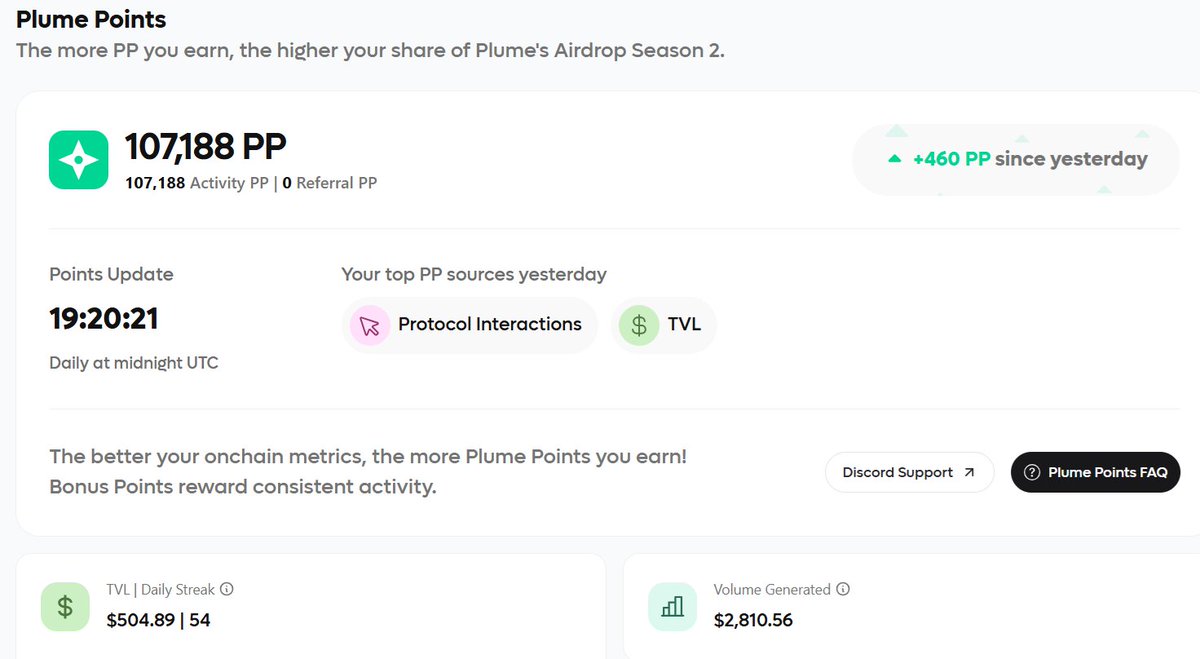
Task: Click the external arrow icon on Discord Support
Action: point(969,473)
